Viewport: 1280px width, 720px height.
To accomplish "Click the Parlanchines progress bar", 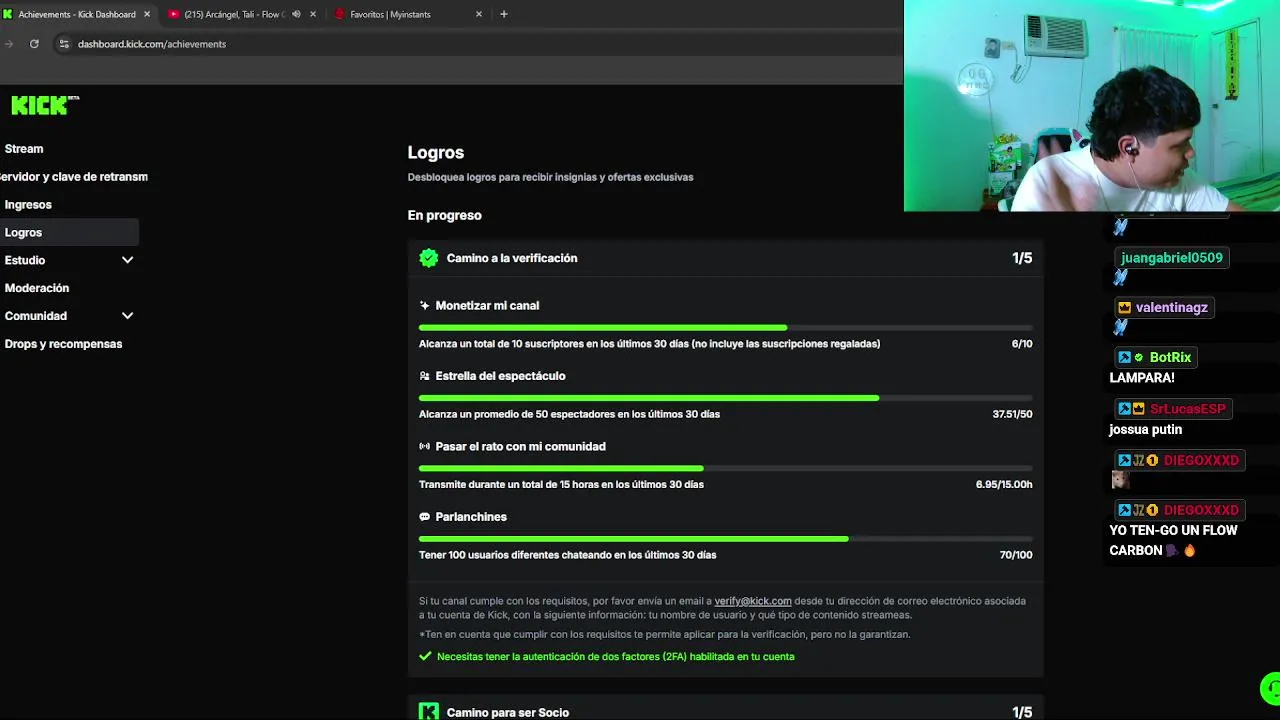I will point(726,539).
